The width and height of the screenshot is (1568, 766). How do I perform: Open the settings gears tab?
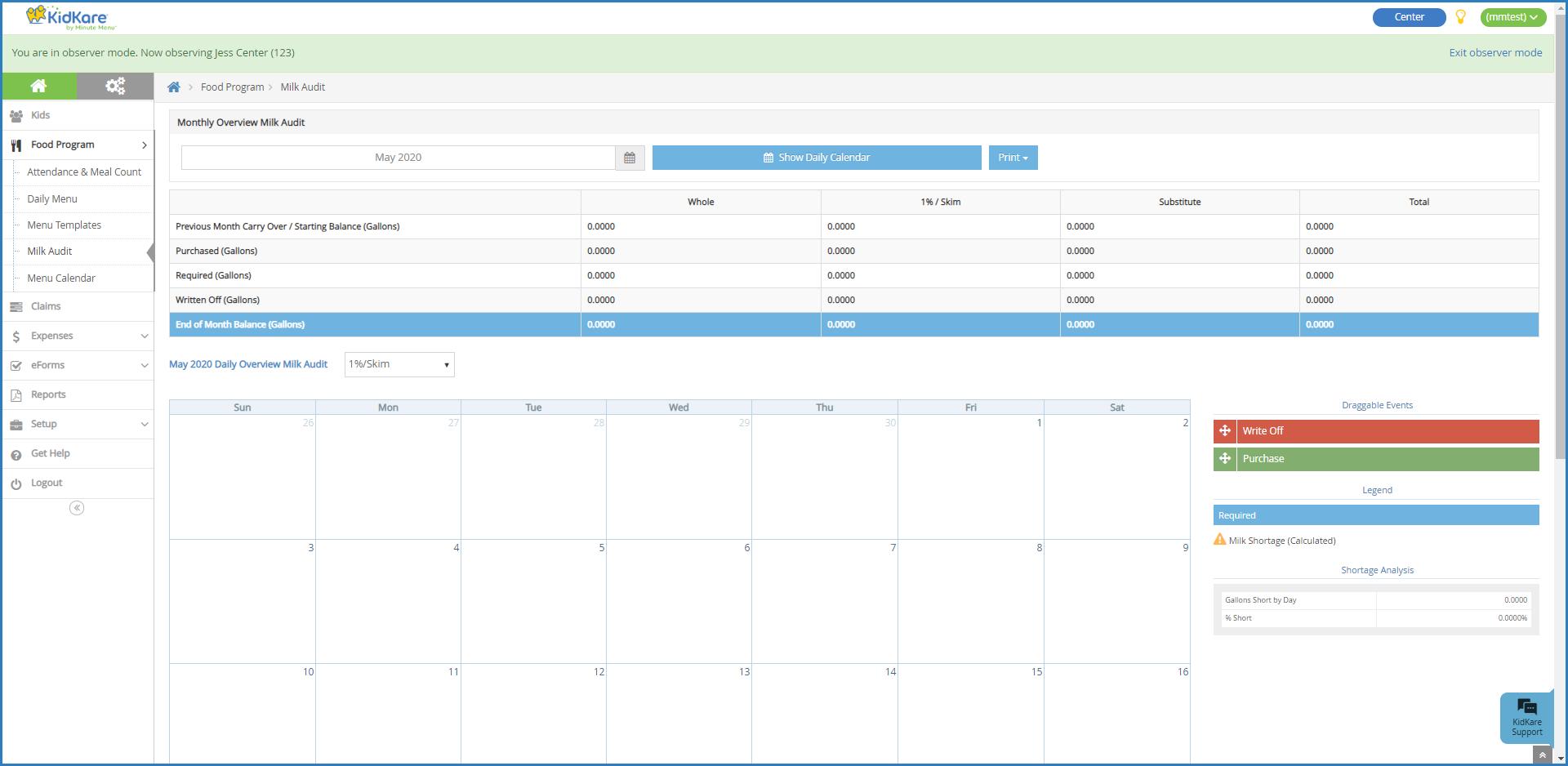(115, 86)
